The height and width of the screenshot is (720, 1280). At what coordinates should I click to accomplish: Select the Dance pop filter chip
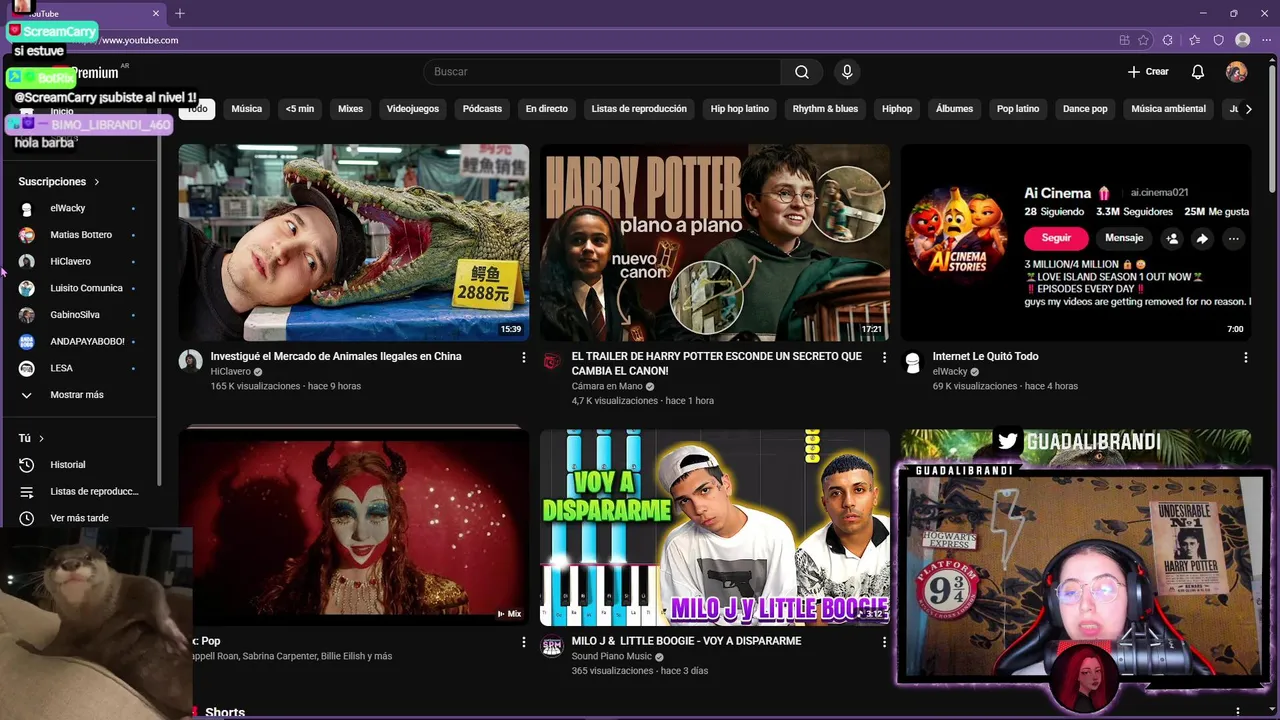(1085, 109)
